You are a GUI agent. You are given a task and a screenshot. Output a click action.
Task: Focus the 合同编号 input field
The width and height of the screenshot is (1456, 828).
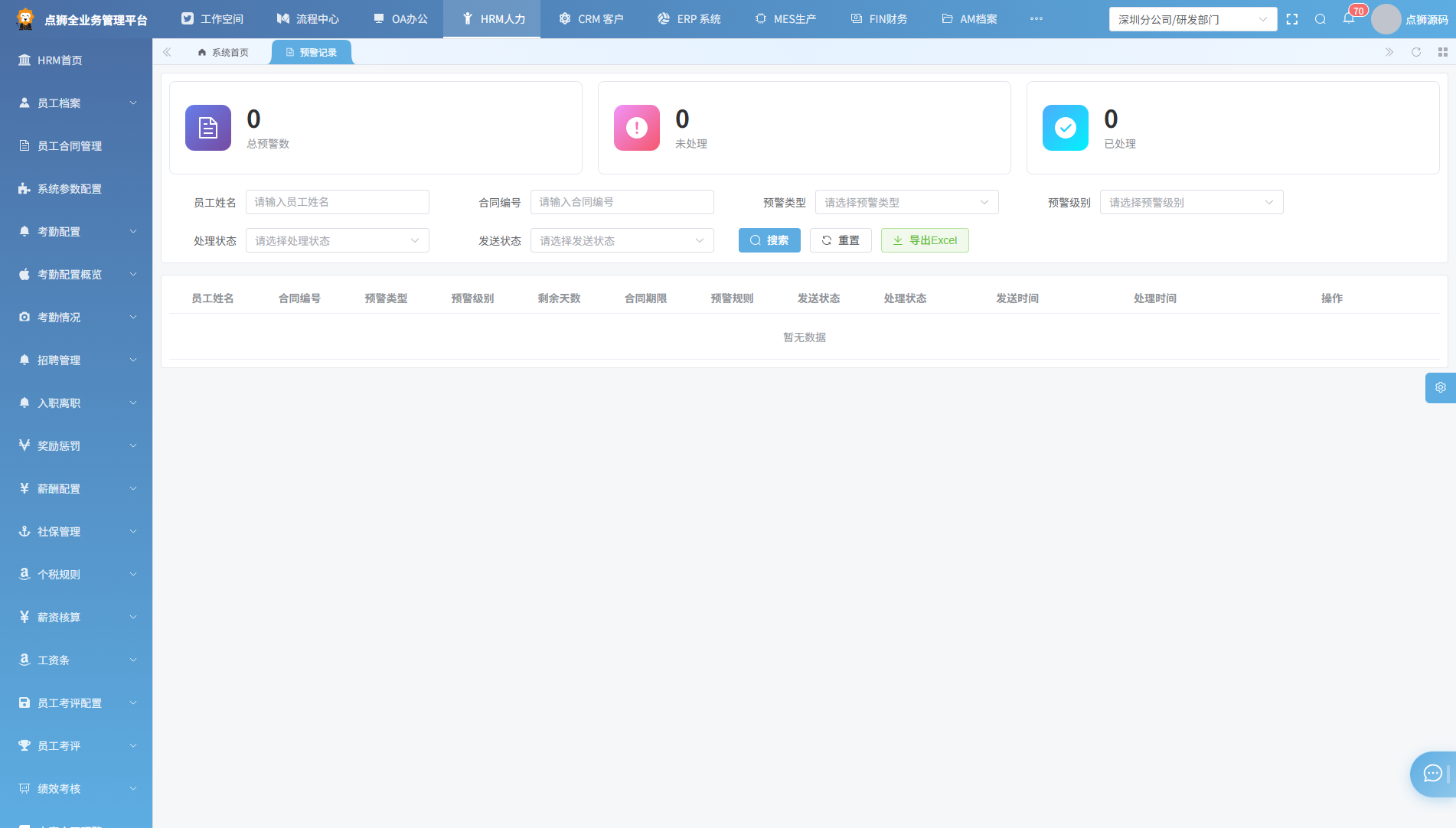(622, 202)
